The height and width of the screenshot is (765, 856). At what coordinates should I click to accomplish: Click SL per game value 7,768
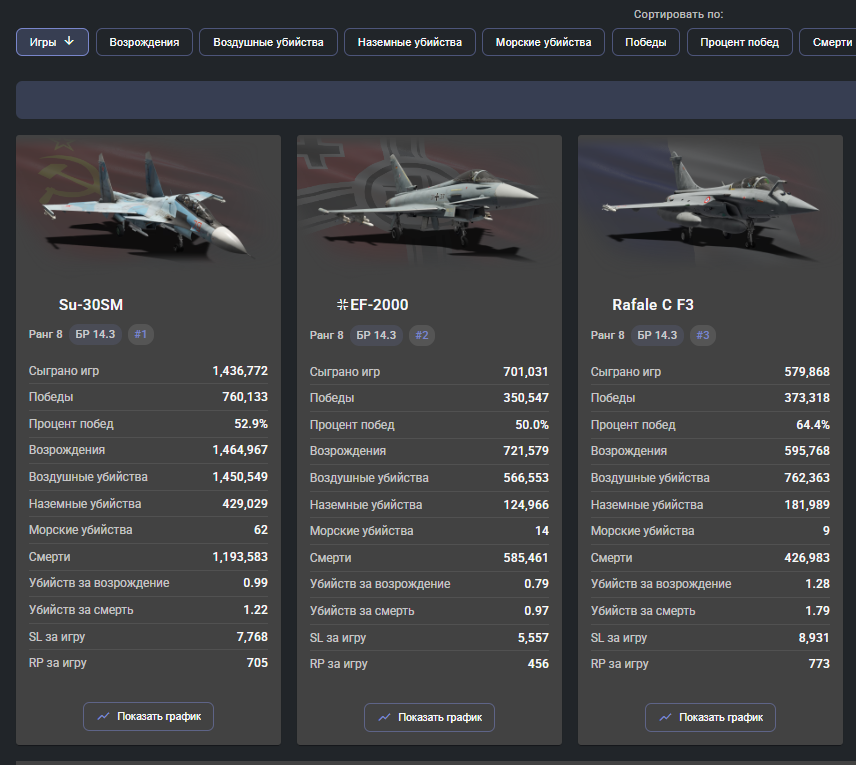click(252, 637)
